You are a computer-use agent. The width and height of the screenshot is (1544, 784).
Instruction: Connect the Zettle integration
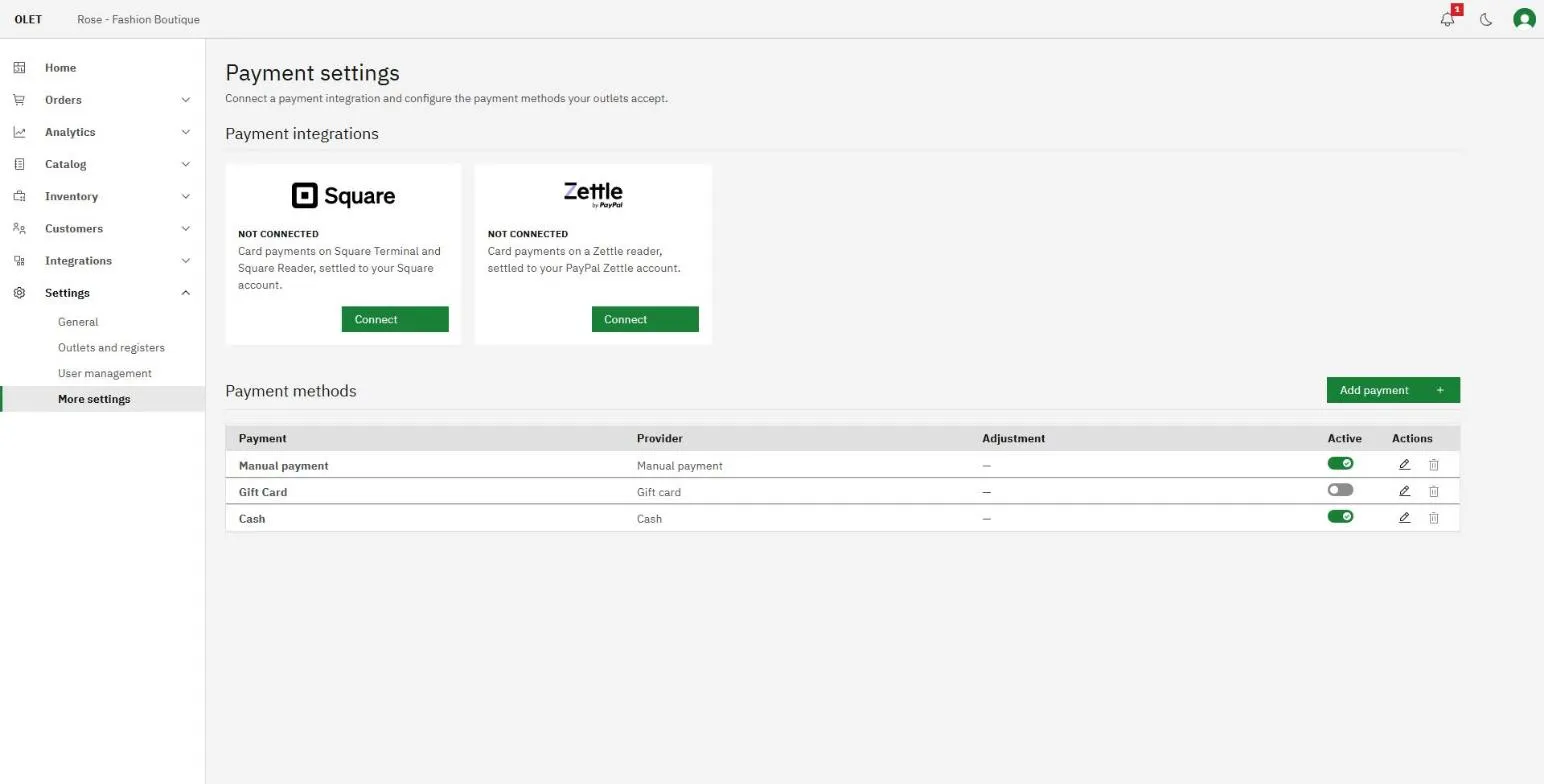(x=645, y=319)
